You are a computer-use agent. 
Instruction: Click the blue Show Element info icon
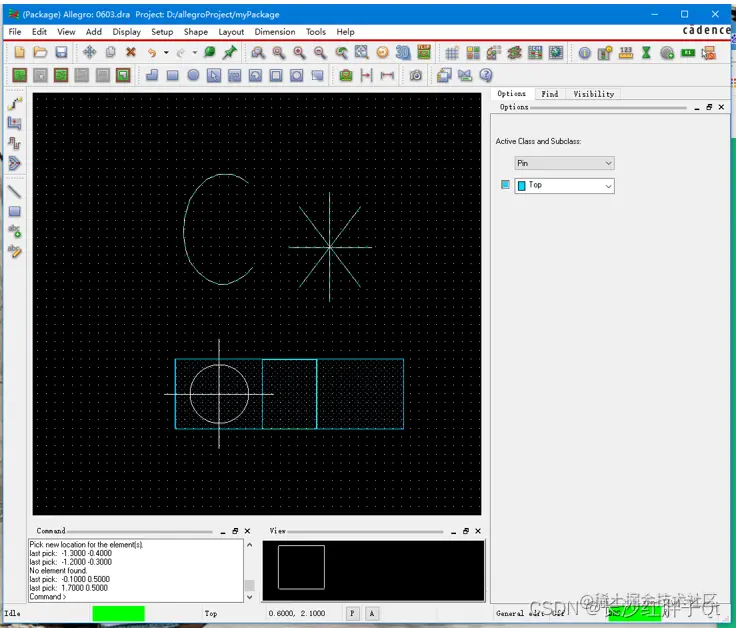tap(584, 53)
